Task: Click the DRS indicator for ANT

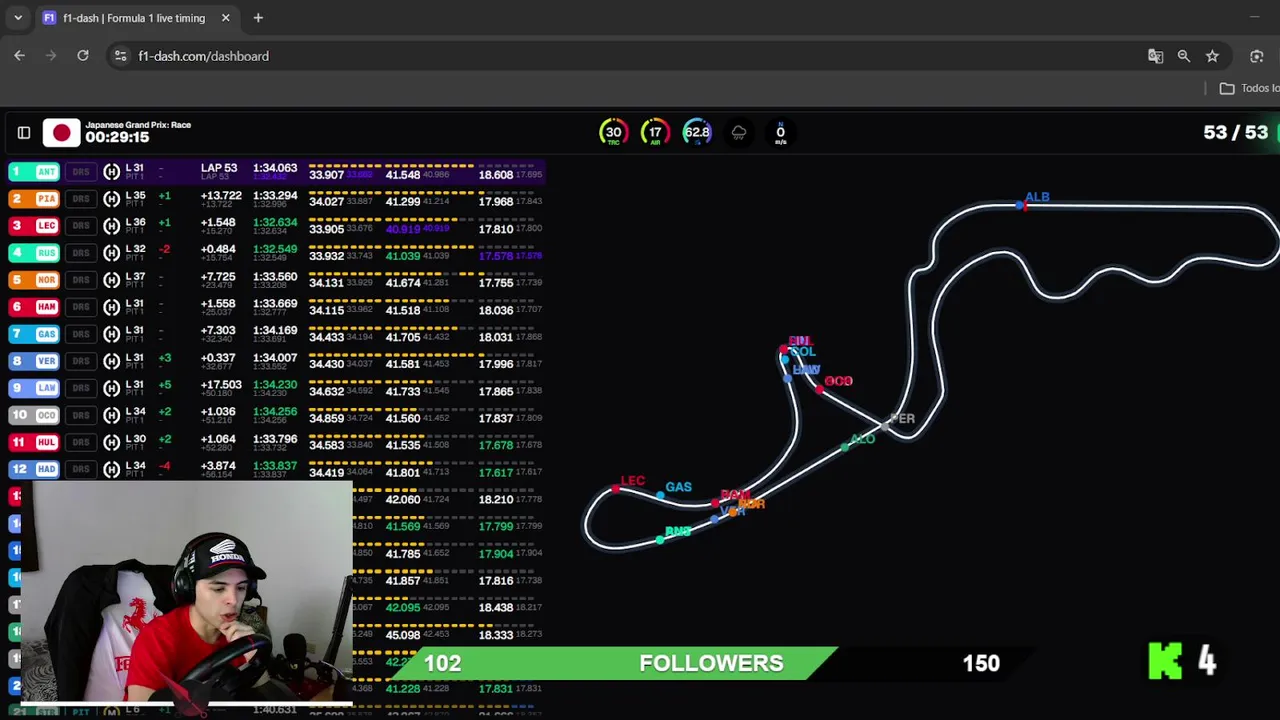Action: (x=80, y=172)
